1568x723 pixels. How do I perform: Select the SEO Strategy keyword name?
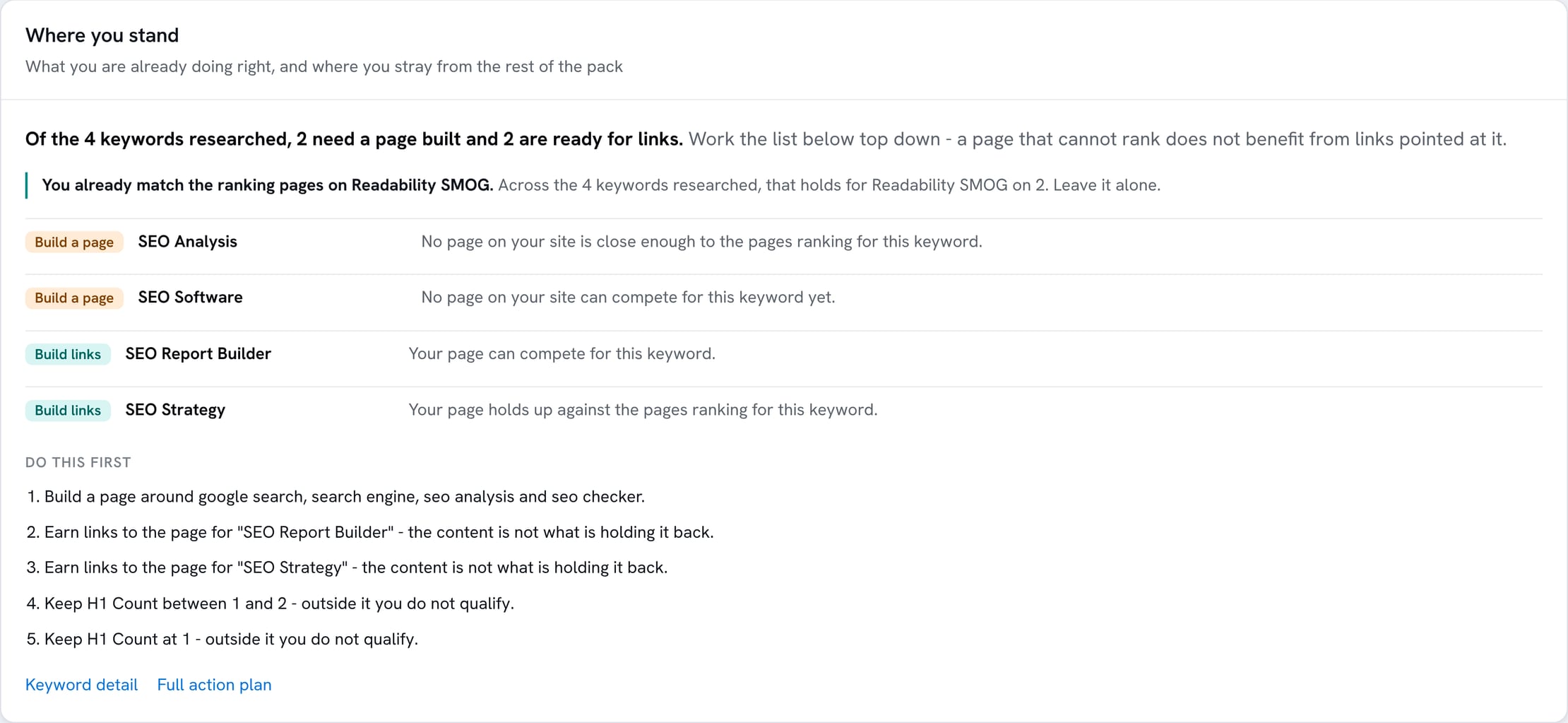point(175,410)
